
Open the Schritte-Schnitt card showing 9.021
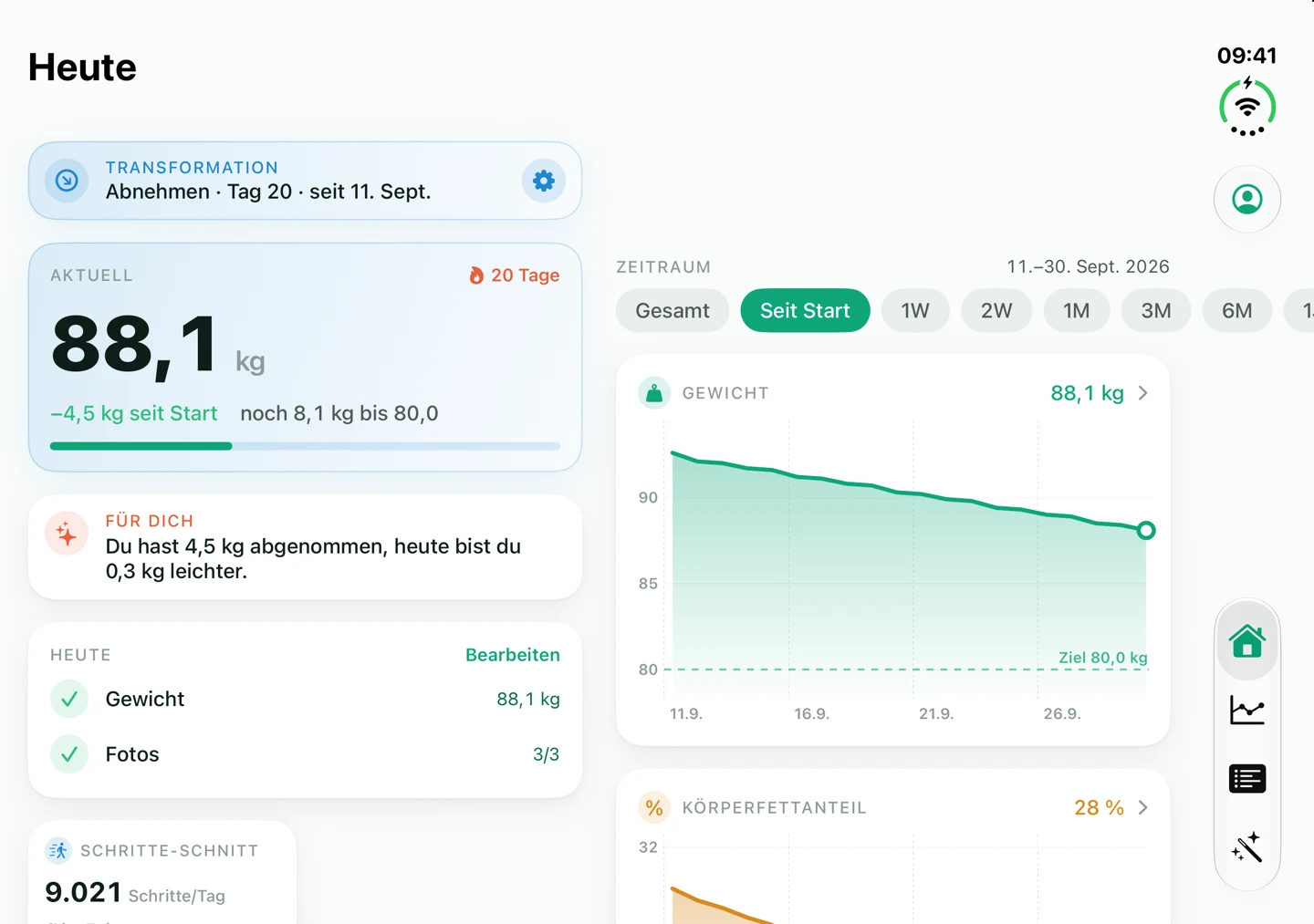[x=162, y=873]
